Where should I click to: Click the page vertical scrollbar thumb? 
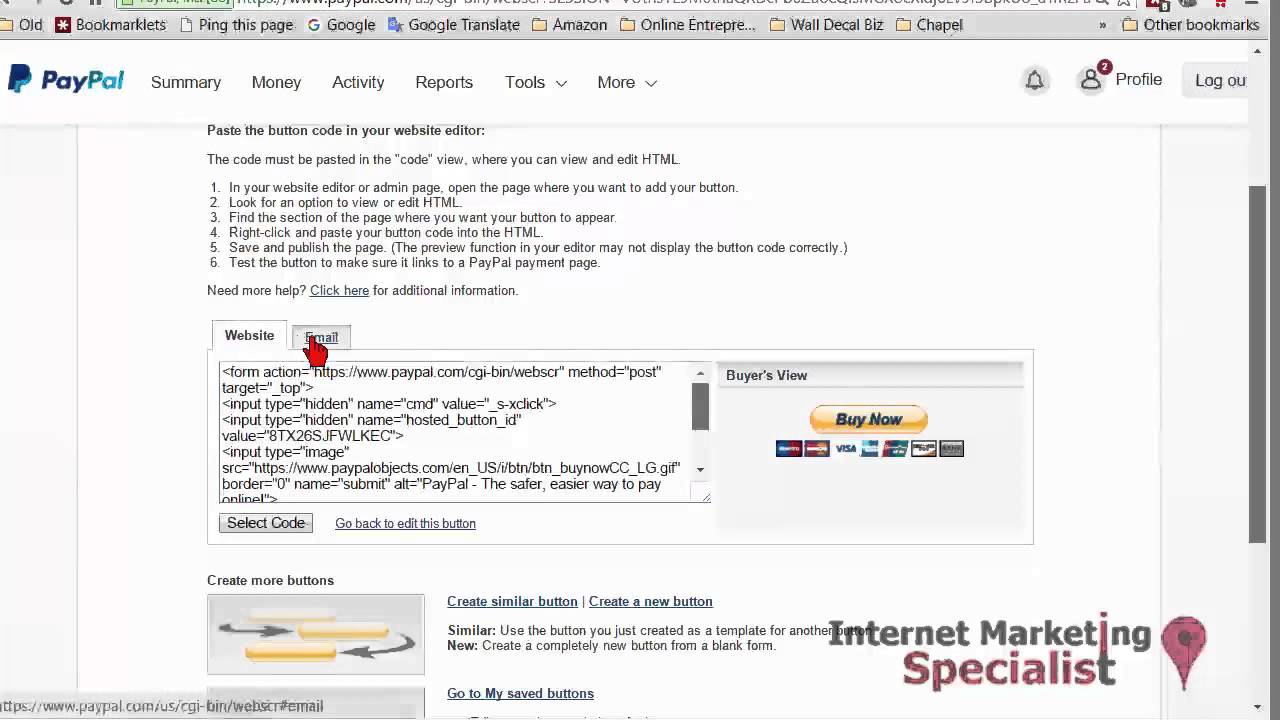click(1258, 365)
